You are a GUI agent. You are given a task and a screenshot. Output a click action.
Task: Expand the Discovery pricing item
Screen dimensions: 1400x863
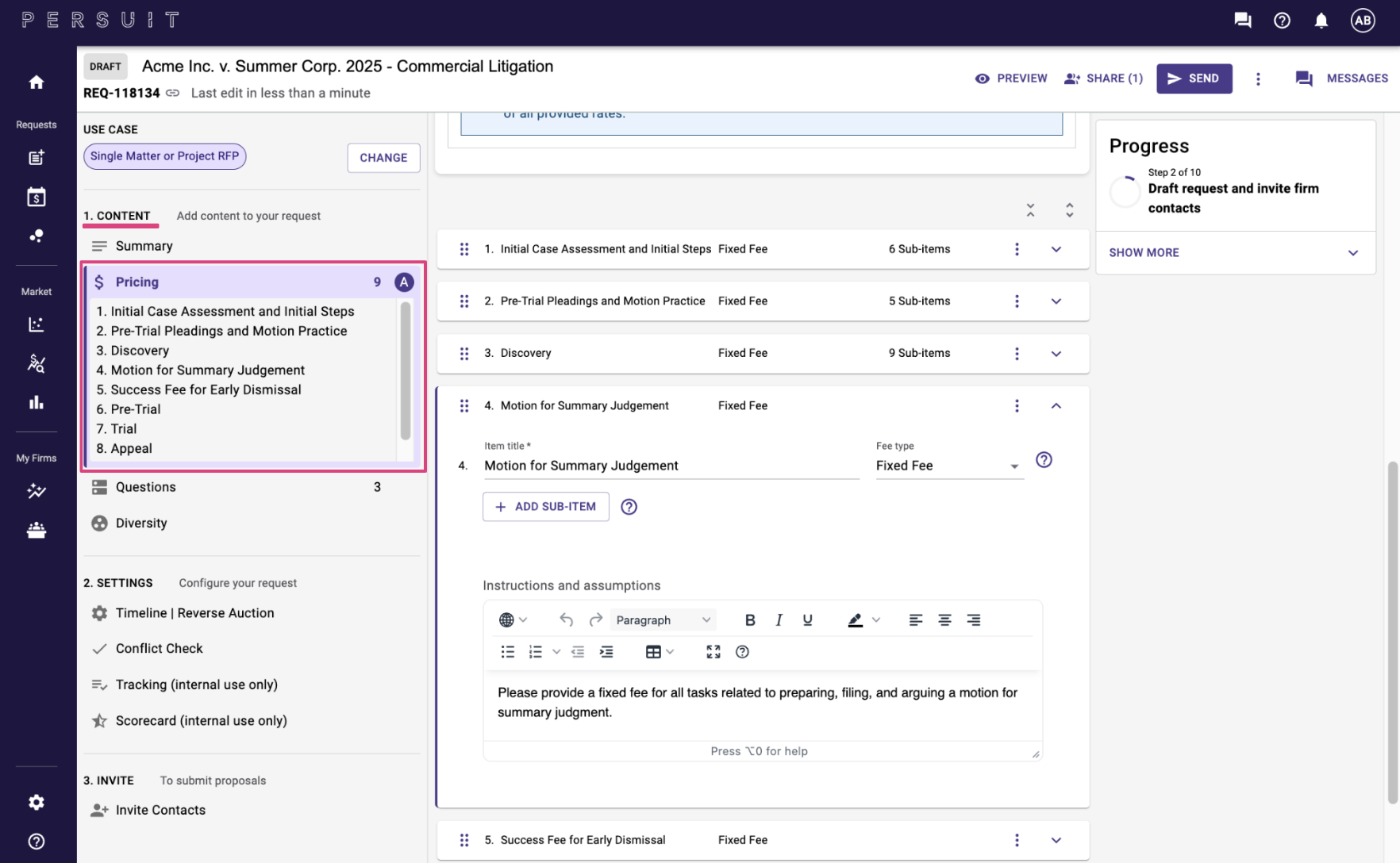[x=1056, y=354]
